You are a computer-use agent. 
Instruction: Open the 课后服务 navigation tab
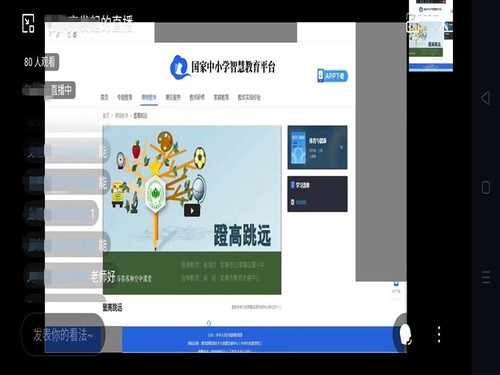click(x=173, y=97)
